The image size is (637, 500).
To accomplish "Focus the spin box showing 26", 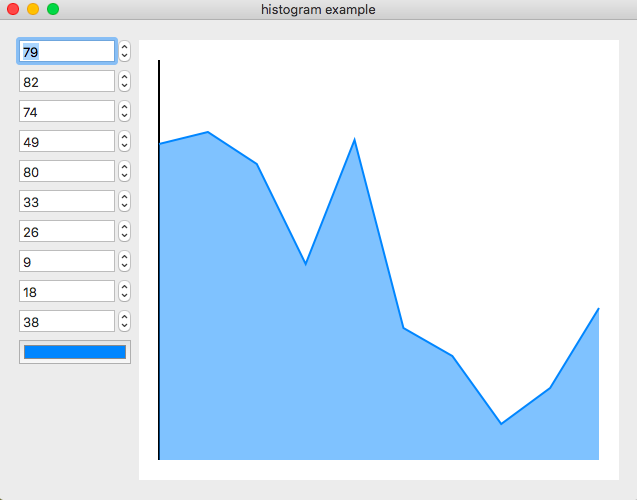I will (x=66, y=231).
